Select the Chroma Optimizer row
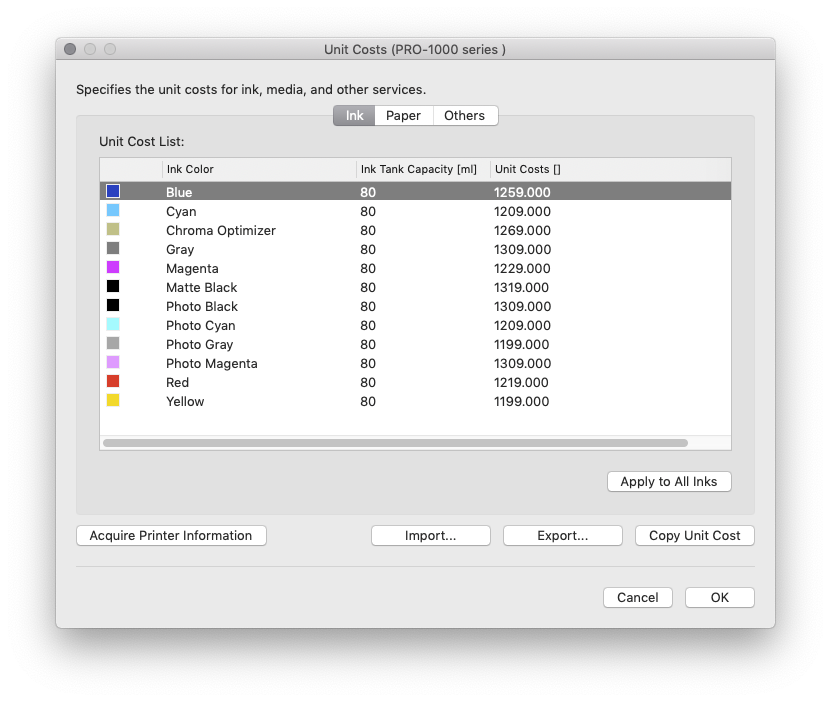 click(x=220, y=230)
